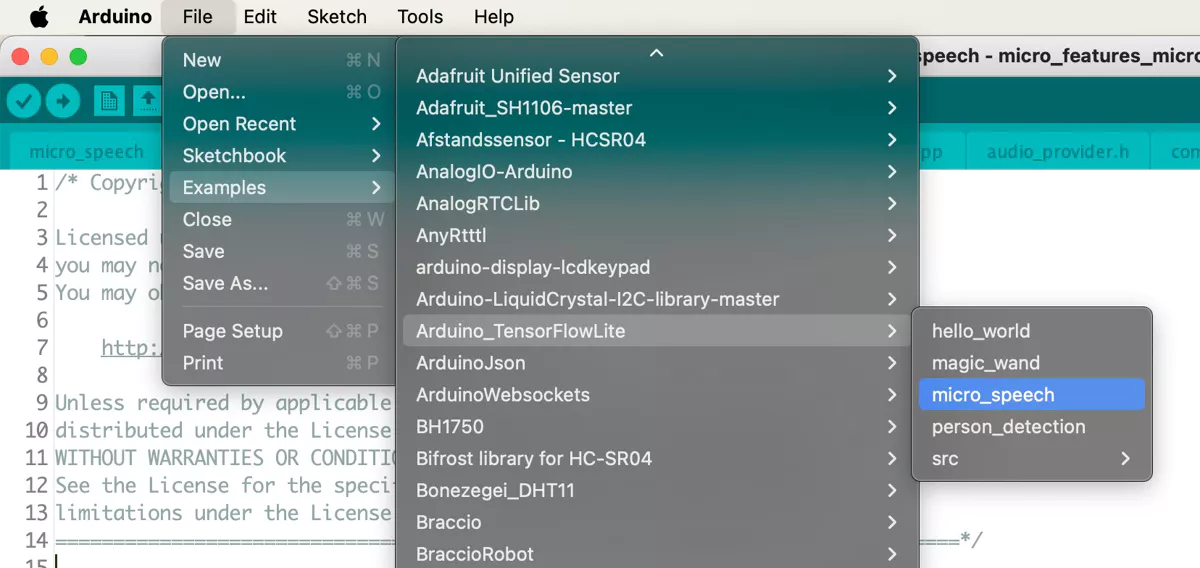
Task: Choose Save from the File menu
Action: click(x=280, y=252)
